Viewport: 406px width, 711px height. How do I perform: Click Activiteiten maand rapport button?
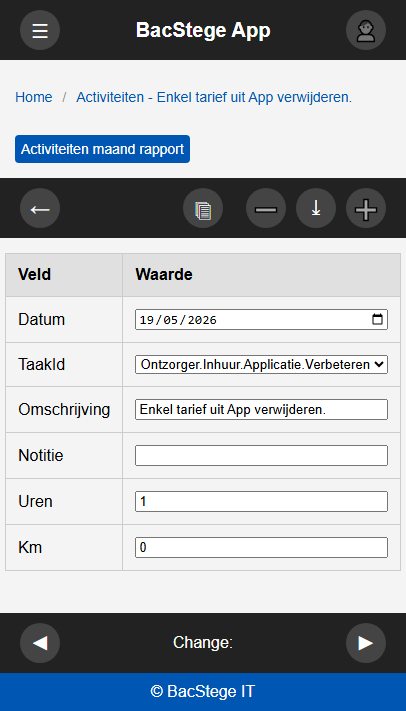[x=103, y=149]
